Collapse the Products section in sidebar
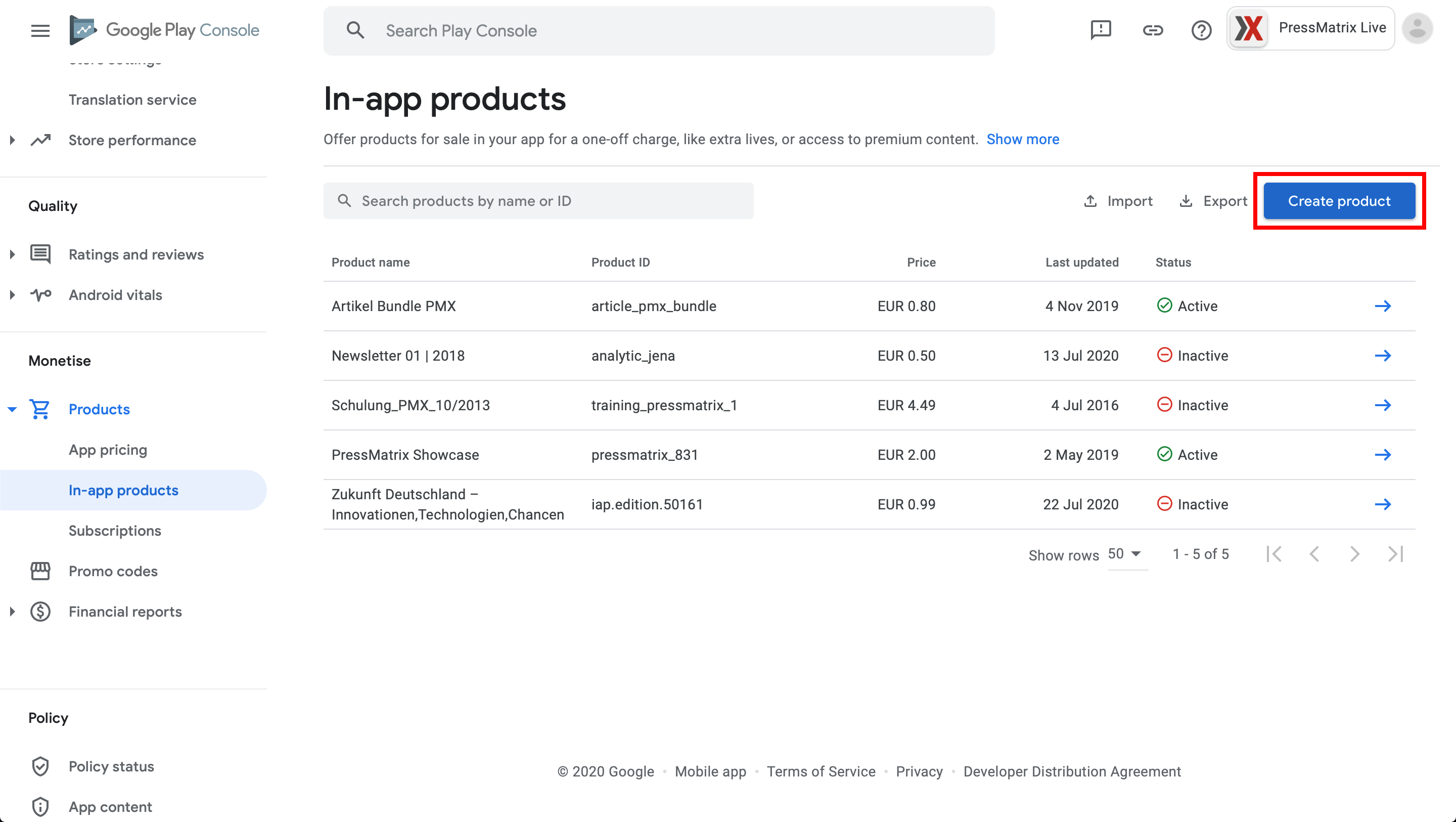The height and width of the screenshot is (822, 1456). pyautogui.click(x=11, y=408)
